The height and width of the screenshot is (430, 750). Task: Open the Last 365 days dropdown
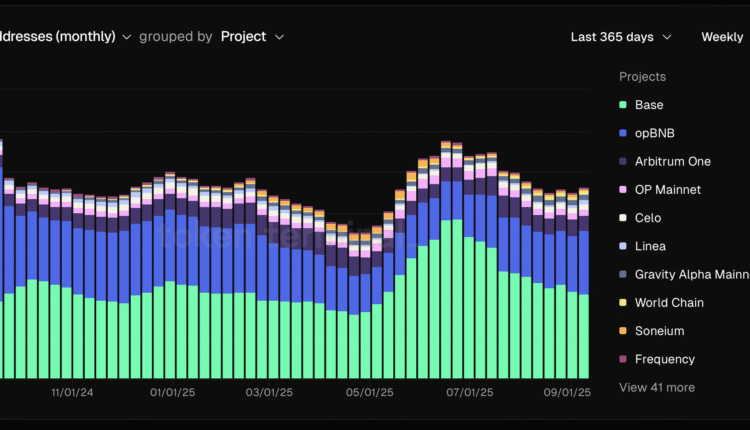[620, 37]
